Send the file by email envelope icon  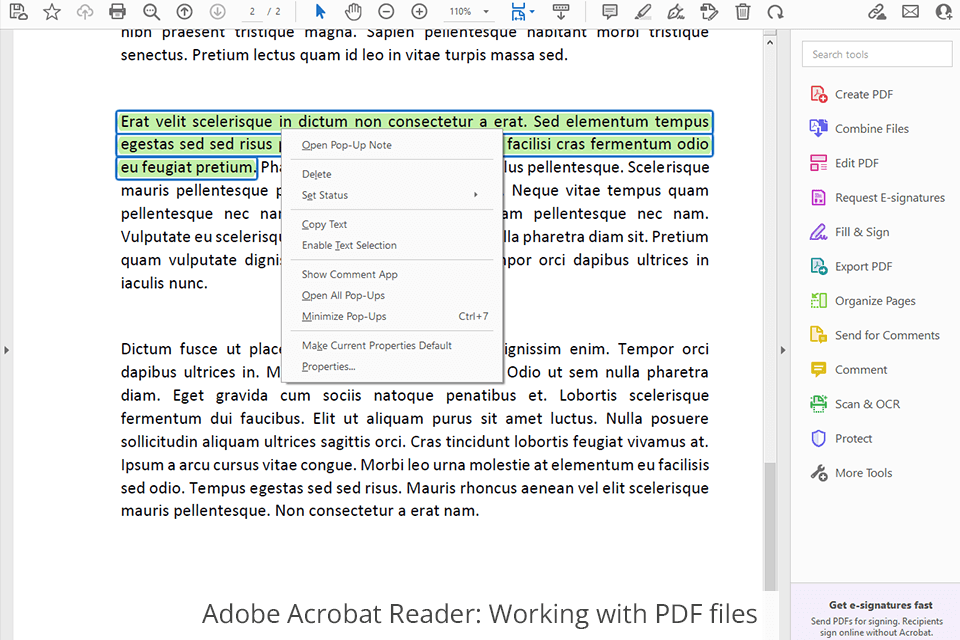(x=910, y=12)
